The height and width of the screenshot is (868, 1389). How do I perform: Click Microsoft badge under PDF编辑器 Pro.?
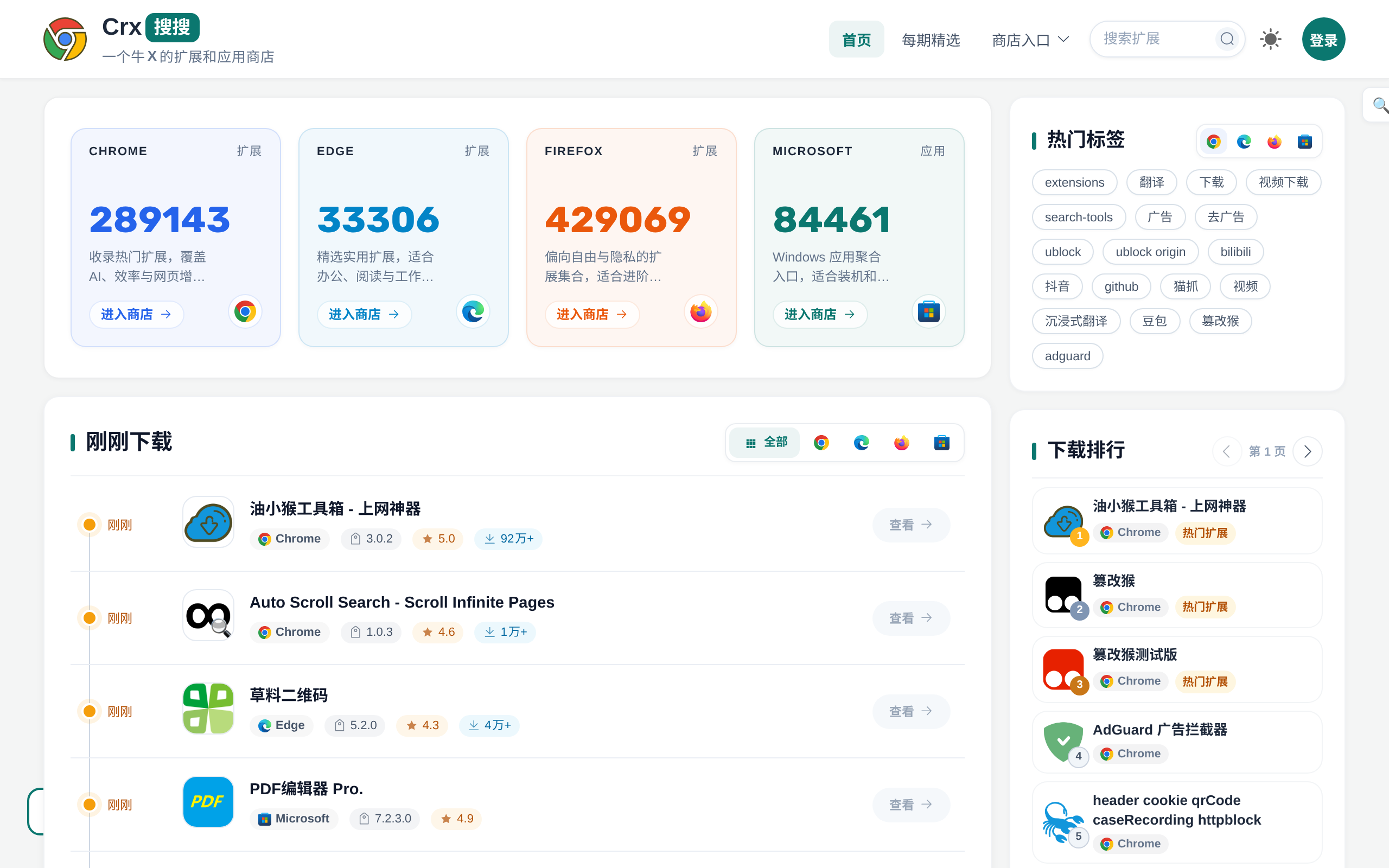pyautogui.click(x=294, y=819)
